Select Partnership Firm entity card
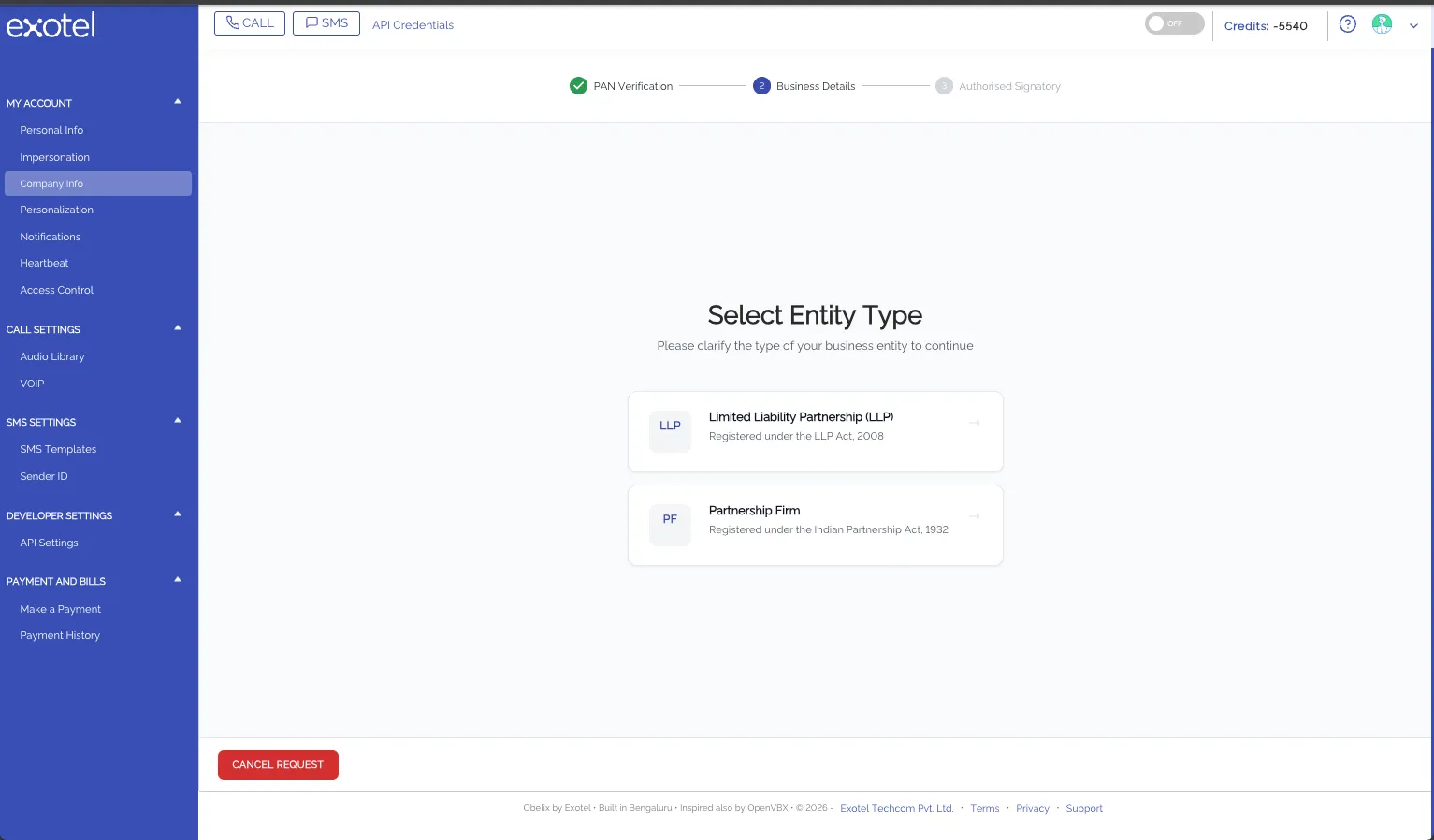1434x840 pixels. [x=816, y=525]
